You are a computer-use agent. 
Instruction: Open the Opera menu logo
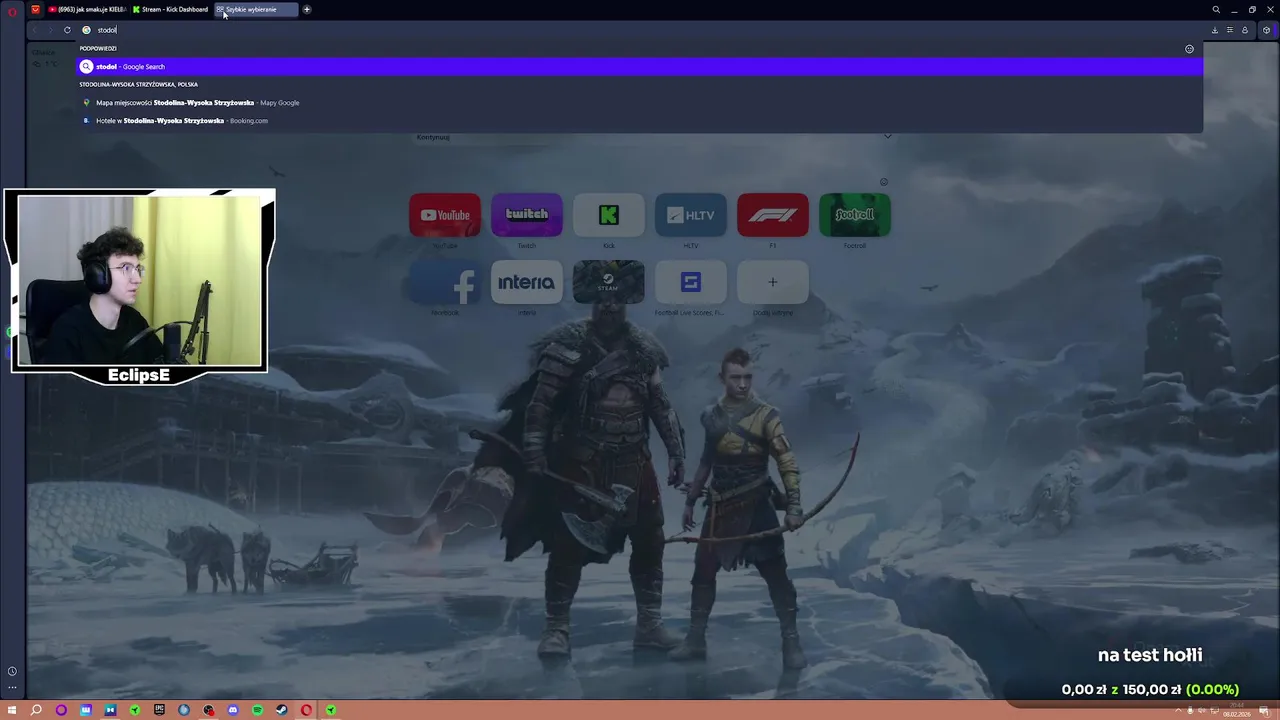coord(12,10)
